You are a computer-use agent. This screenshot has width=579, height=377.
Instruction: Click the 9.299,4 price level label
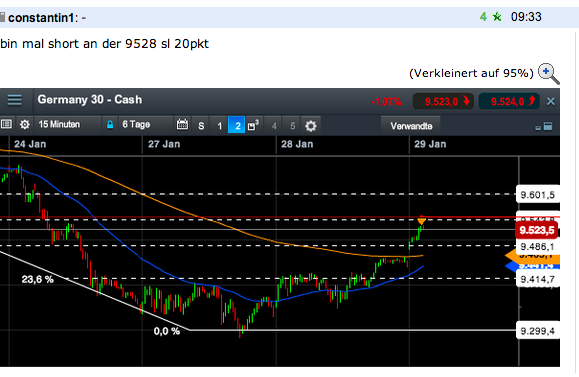tap(538, 331)
